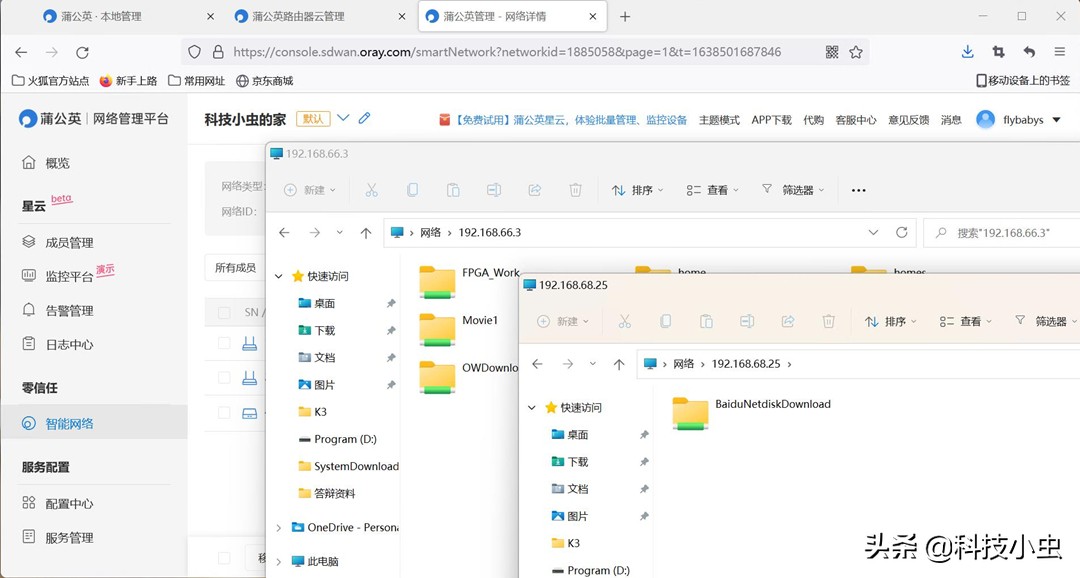Image resolution: width=1080 pixels, height=578 pixels.
Task: Open Firefox hamburger menu
Action: click(1059, 52)
